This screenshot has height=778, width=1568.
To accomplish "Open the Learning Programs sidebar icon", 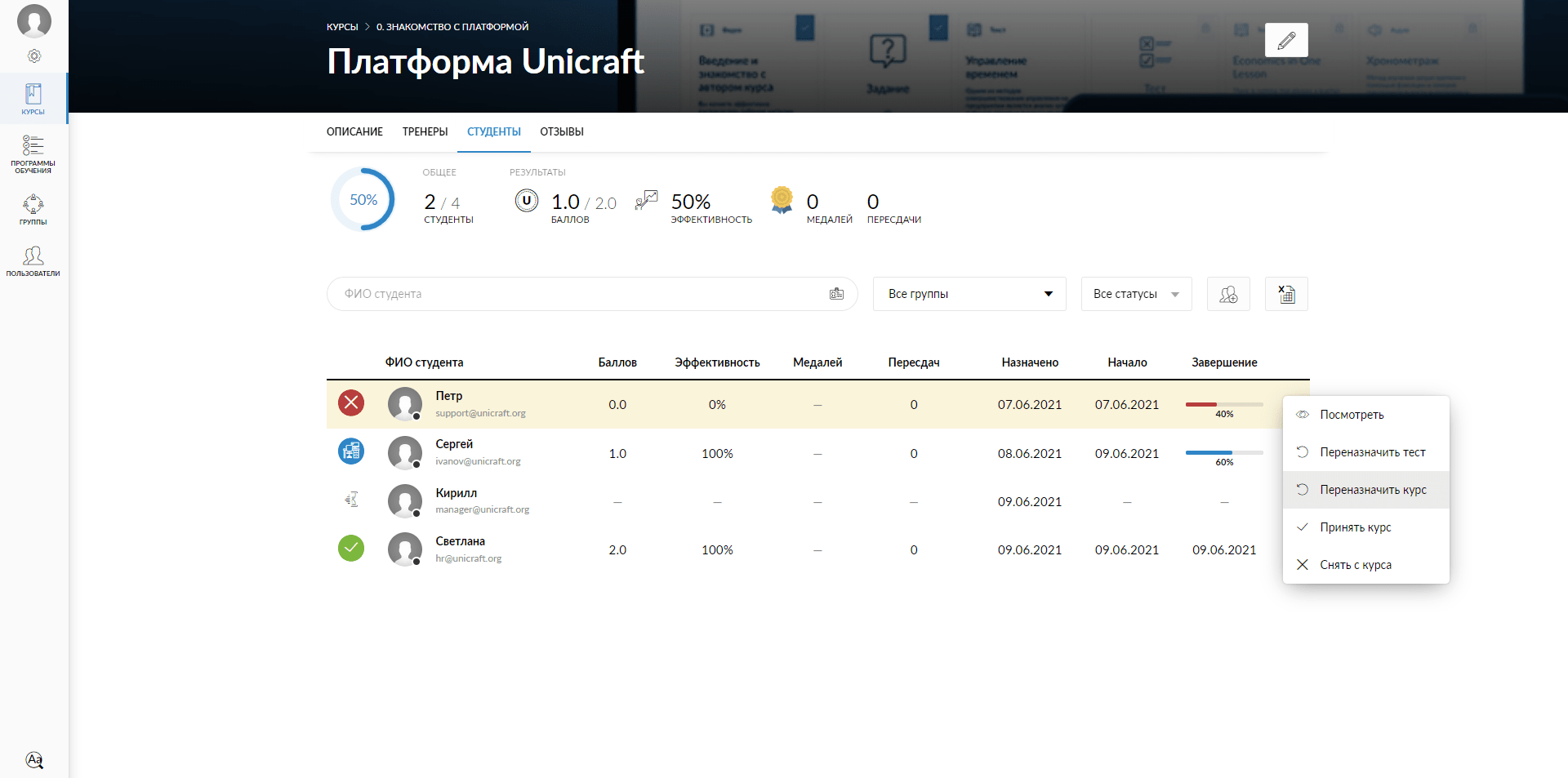I will pos(33,153).
